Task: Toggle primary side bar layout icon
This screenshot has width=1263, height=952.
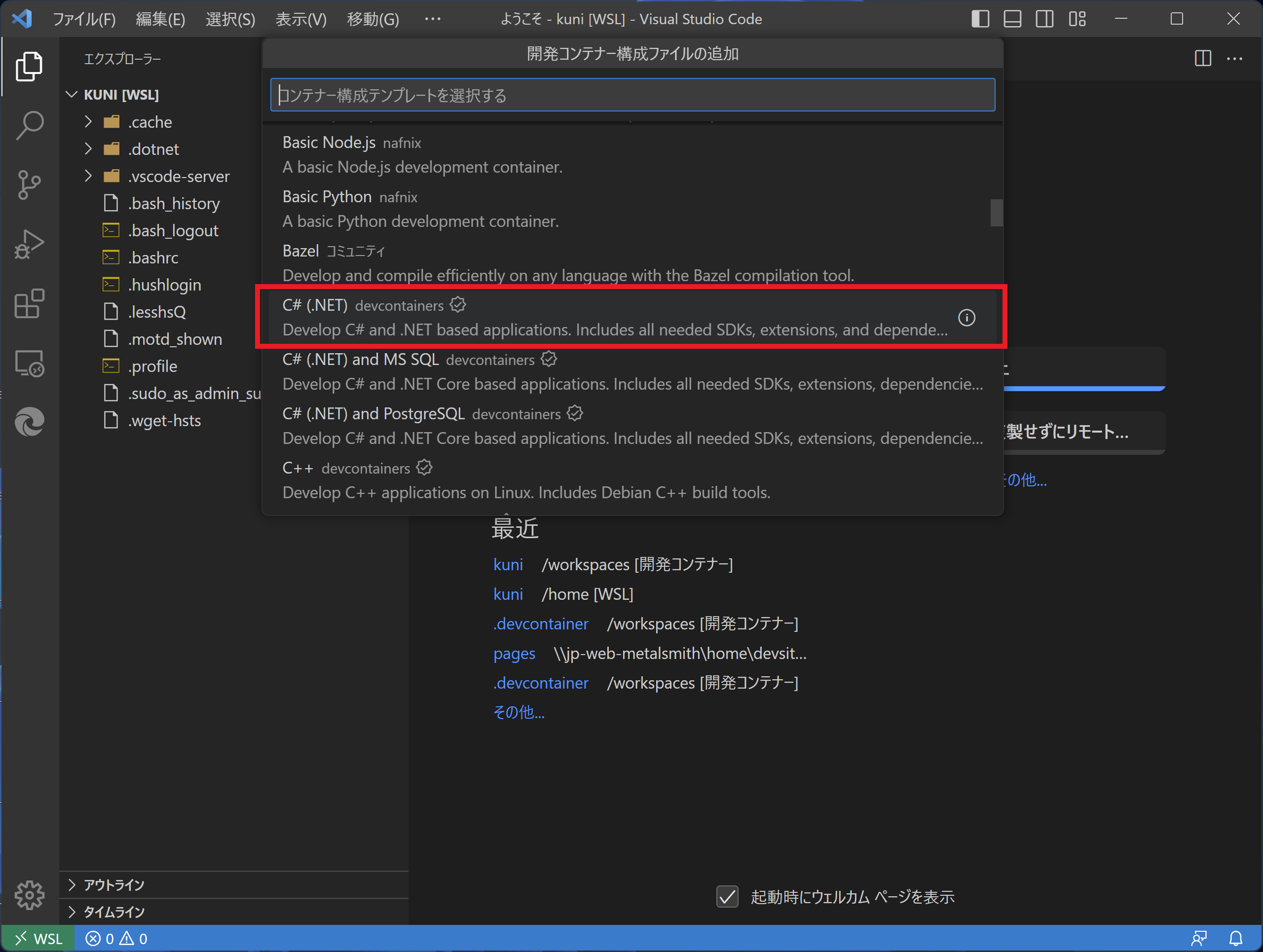Action: 980,19
